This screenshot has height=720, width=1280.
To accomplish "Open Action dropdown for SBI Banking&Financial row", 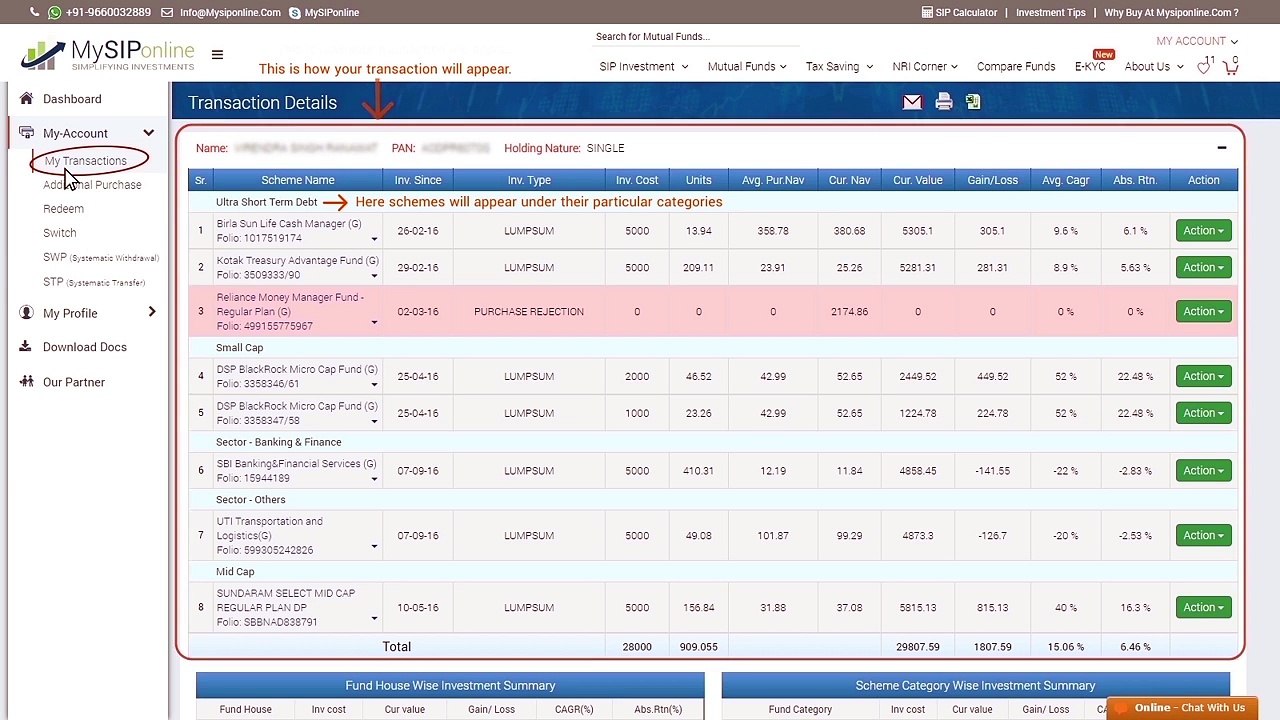I will coord(1203,470).
